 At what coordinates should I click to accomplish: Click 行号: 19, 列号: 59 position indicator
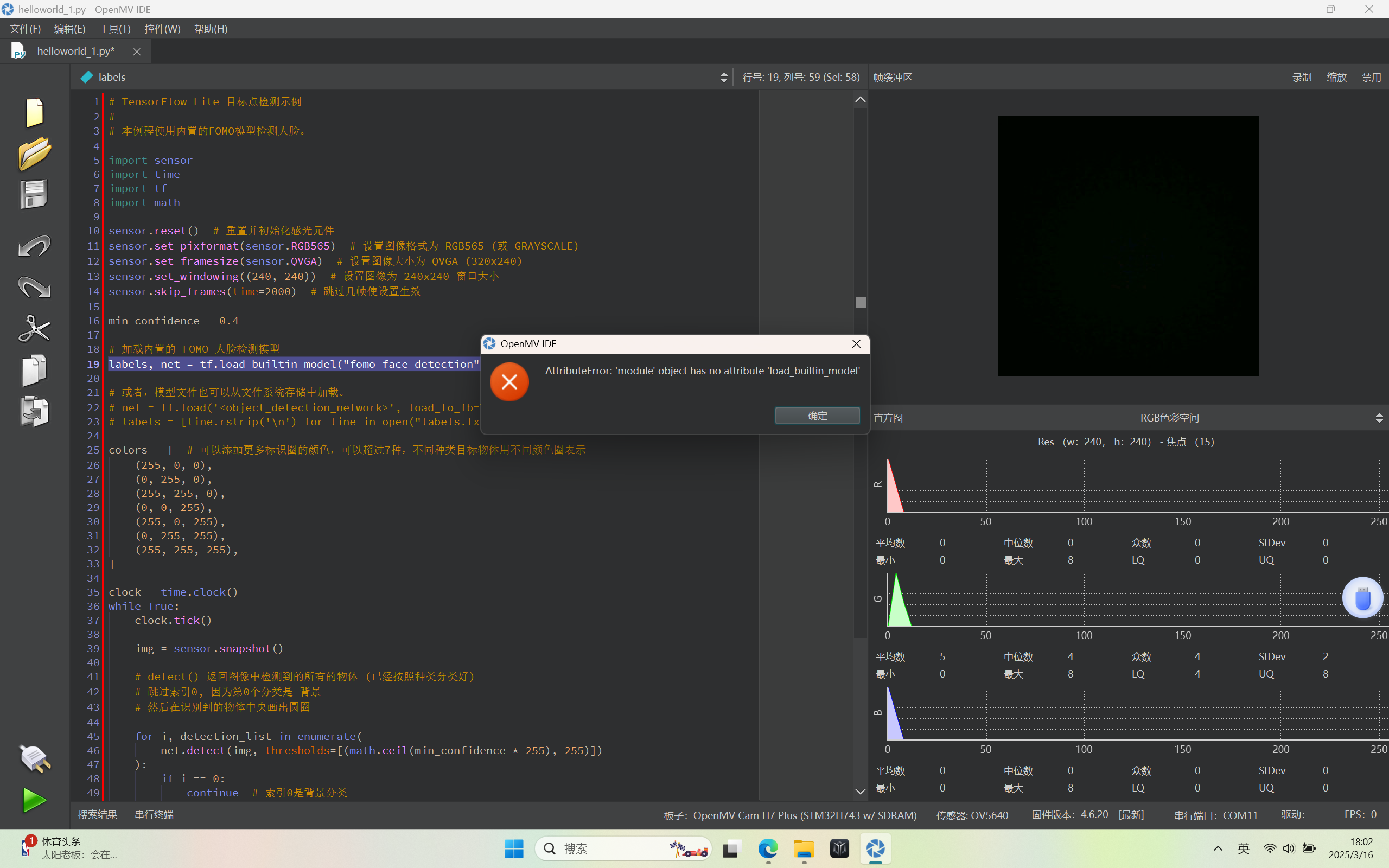(x=801, y=77)
